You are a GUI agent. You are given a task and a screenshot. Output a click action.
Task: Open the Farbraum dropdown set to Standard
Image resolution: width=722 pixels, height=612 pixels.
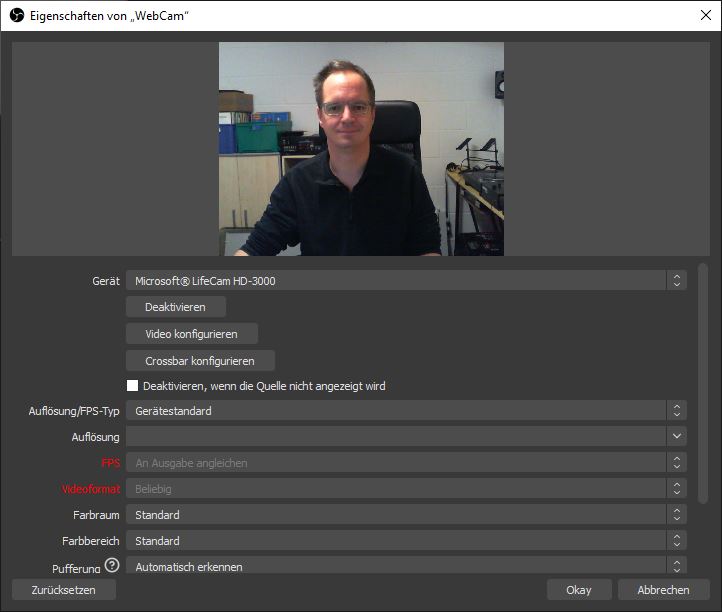coord(405,515)
